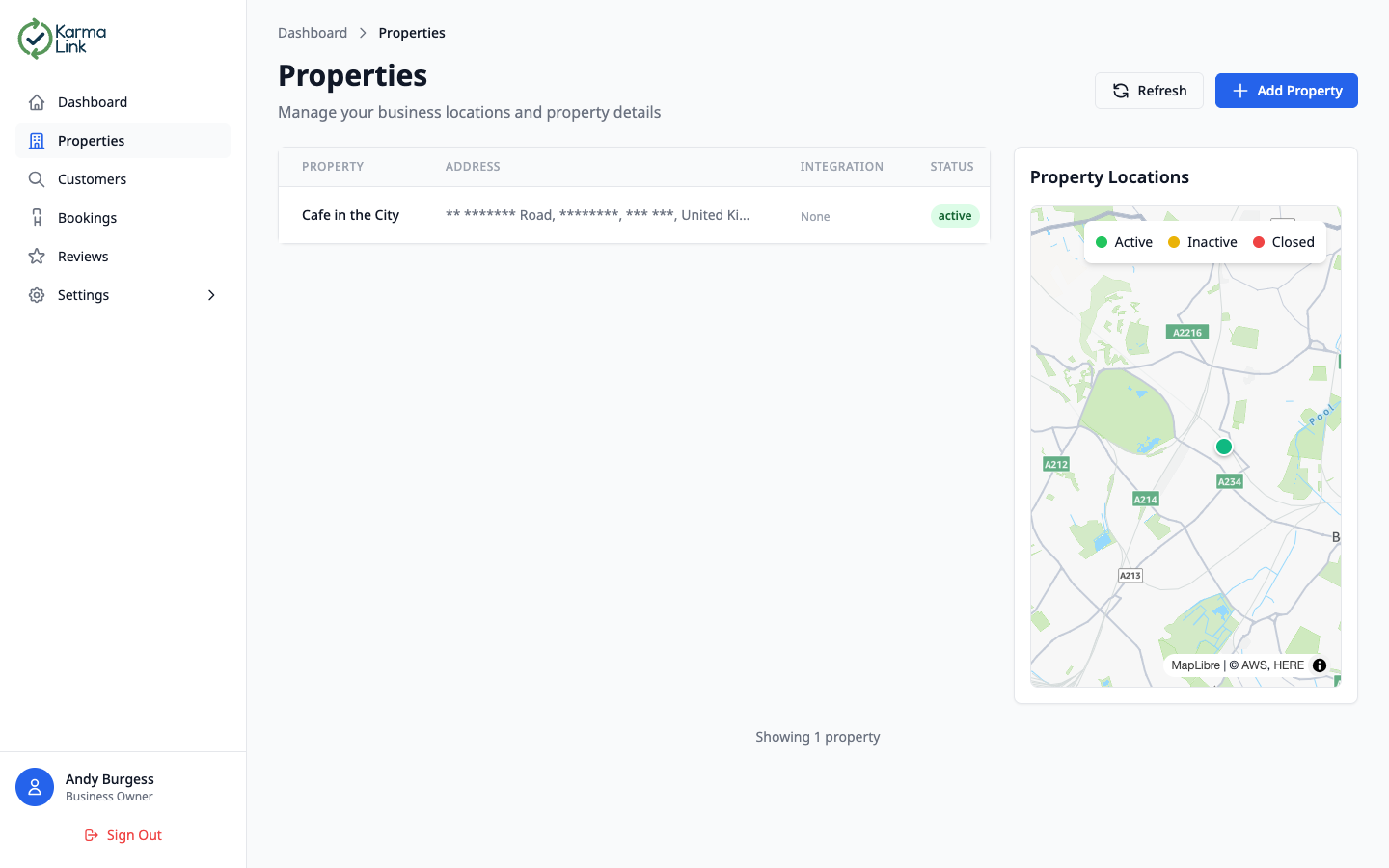
Task: Click the green Active property marker on the map
Action: (1223, 447)
